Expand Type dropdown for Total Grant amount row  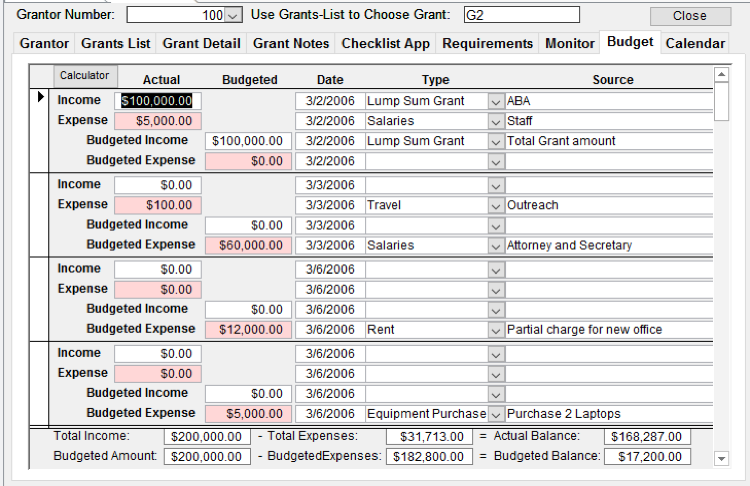click(496, 142)
